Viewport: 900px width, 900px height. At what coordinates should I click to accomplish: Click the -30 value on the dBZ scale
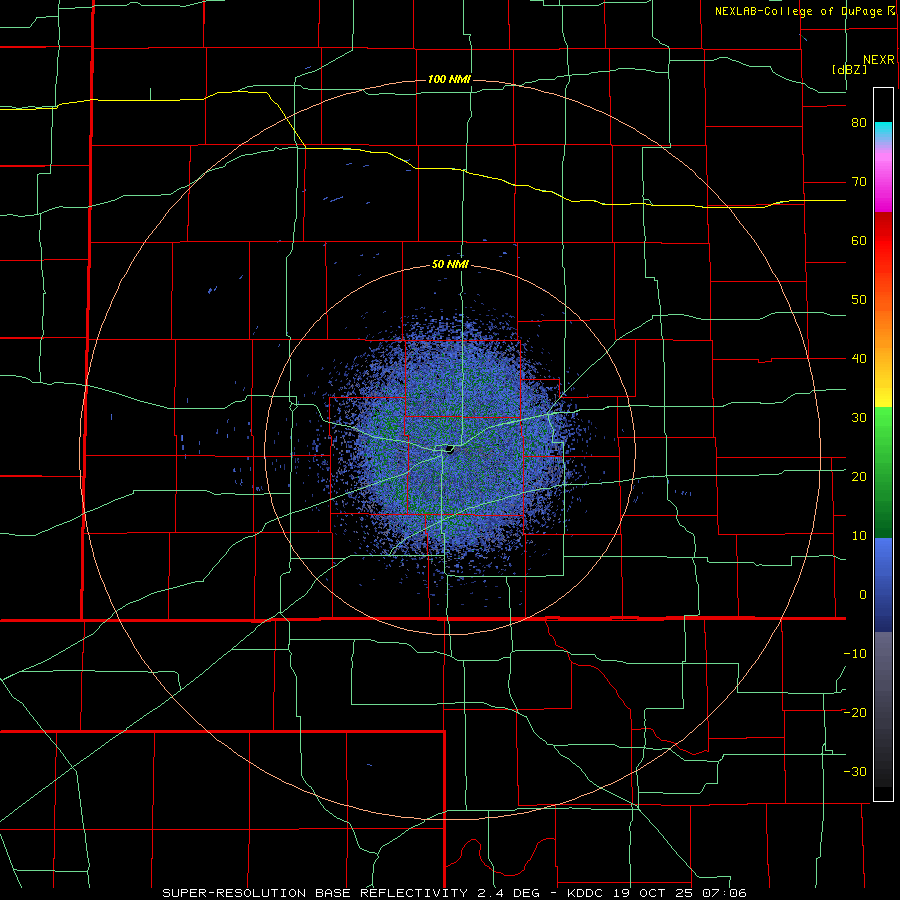pos(855,771)
